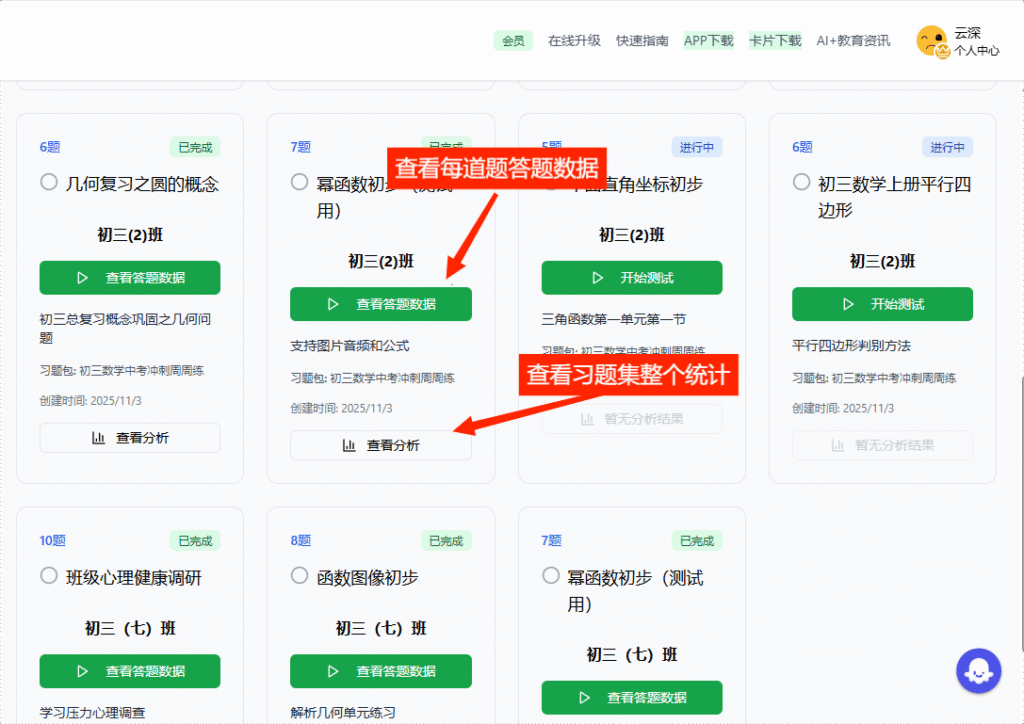1024x724 pixels.
Task: Select radio button for 初三数学上册平行四边形
Action: [801, 182]
